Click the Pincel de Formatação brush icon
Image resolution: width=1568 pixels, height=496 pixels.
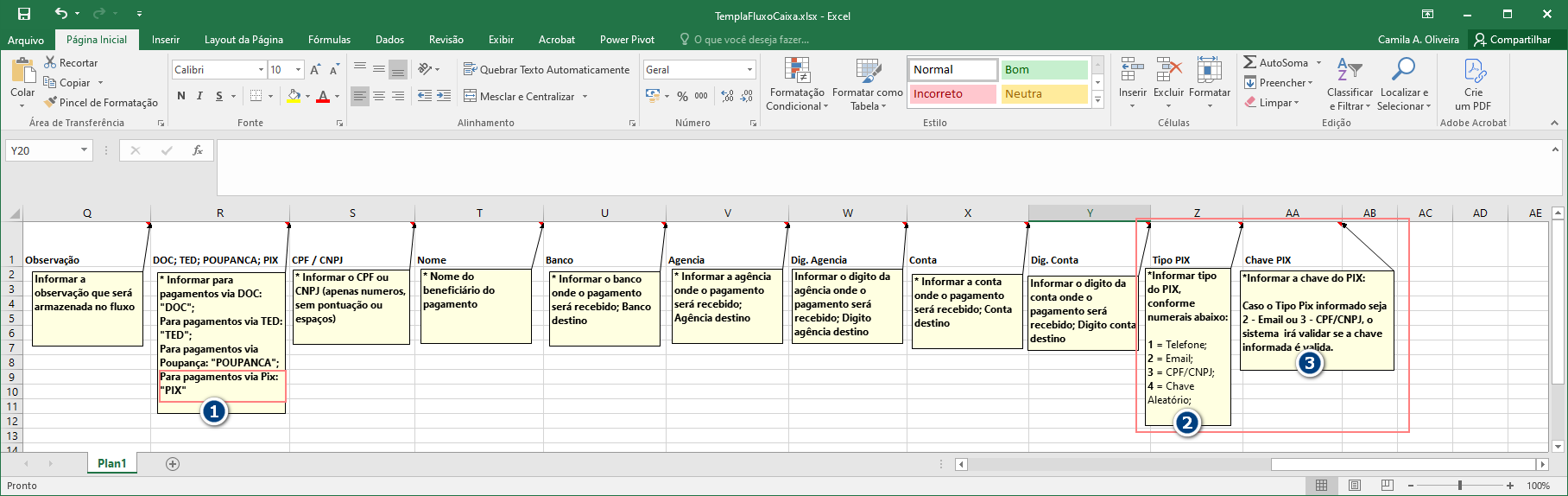coord(51,102)
